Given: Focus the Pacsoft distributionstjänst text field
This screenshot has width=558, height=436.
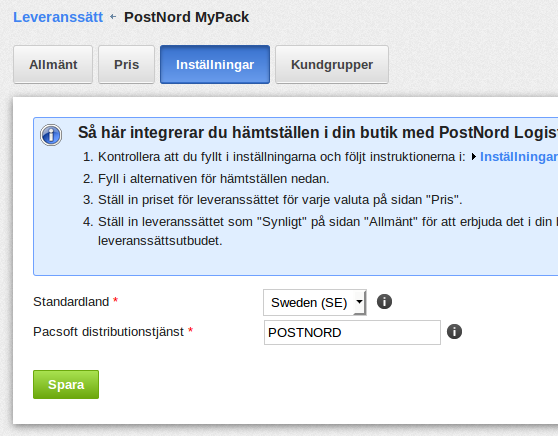Looking at the screenshot, I should 352,332.
